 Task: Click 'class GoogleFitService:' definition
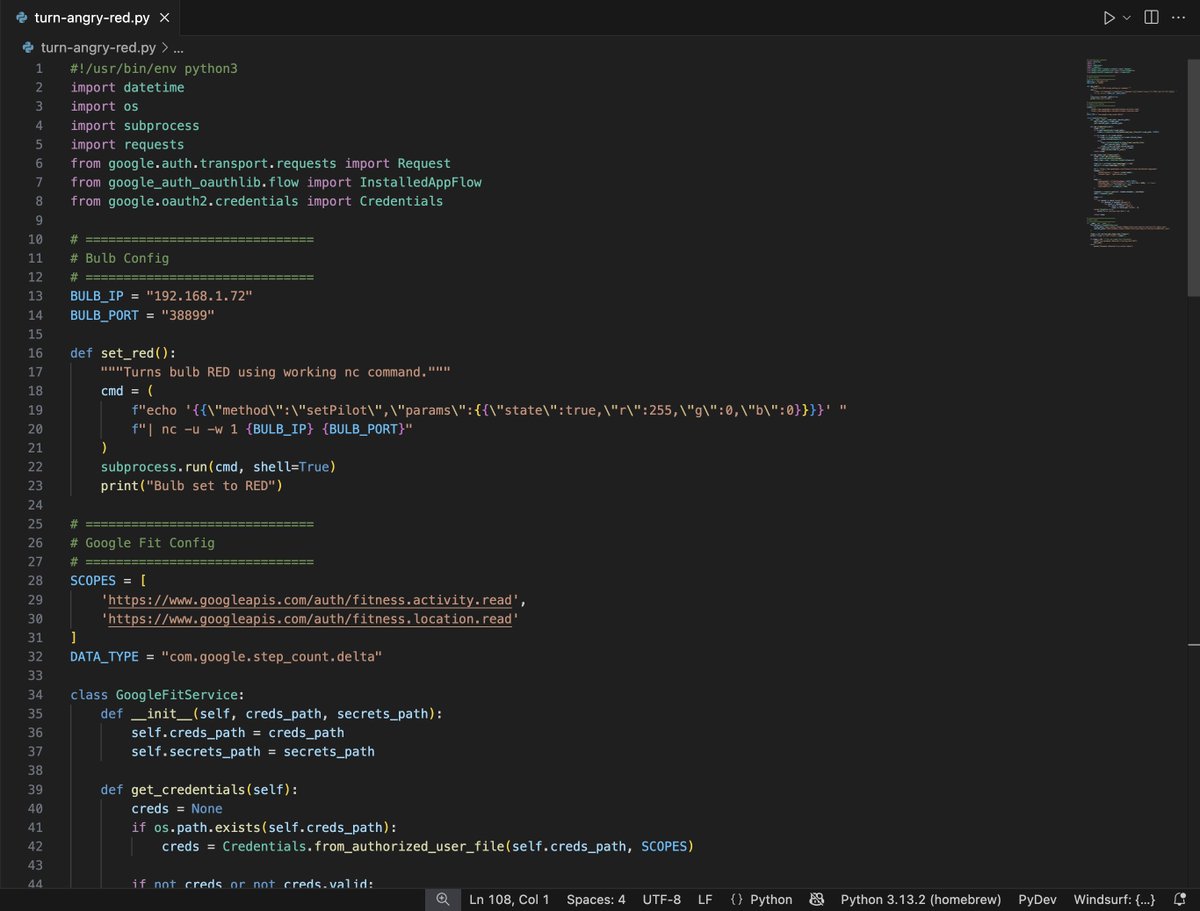[x=157, y=694]
